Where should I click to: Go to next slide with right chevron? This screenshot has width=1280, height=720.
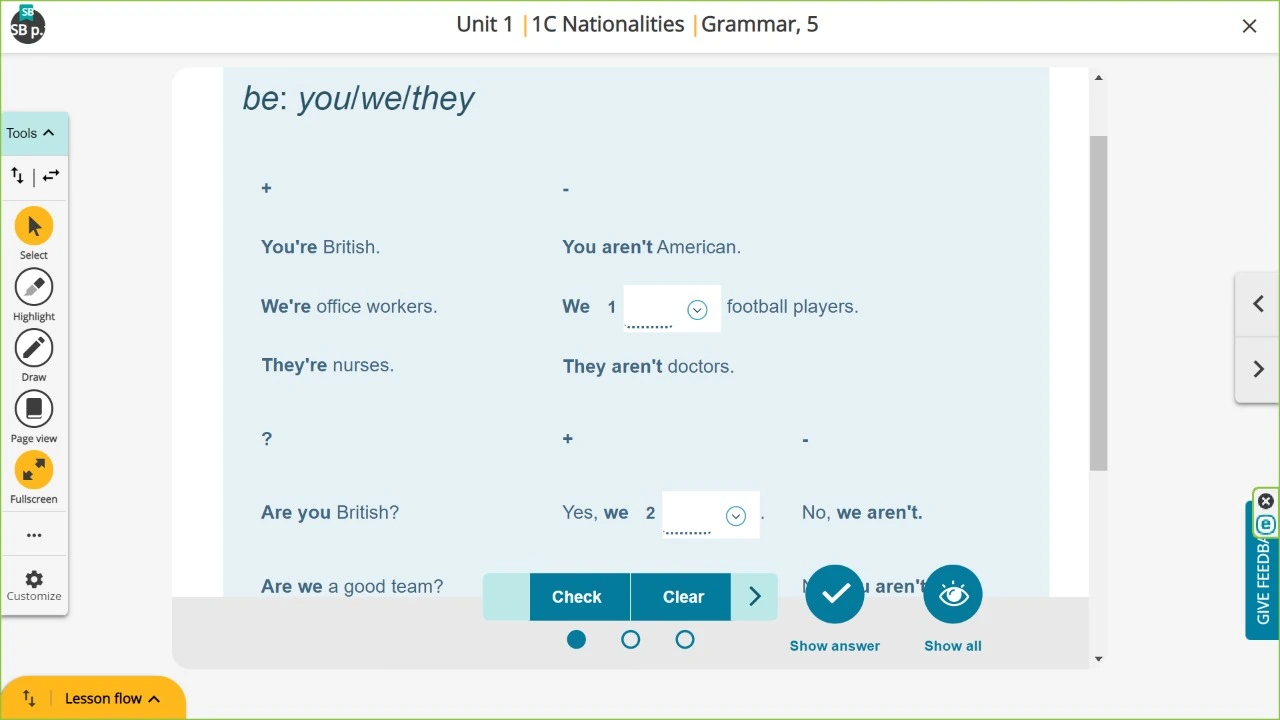click(1258, 369)
